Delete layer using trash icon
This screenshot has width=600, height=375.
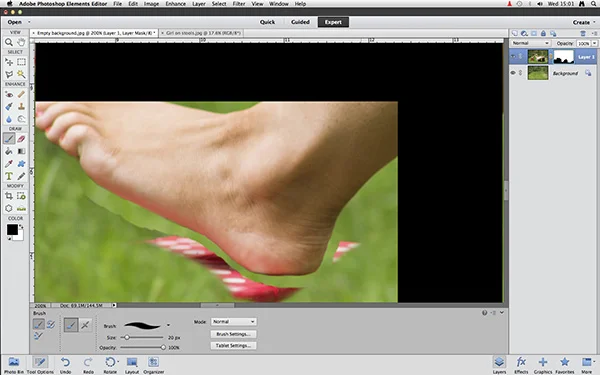(583, 34)
